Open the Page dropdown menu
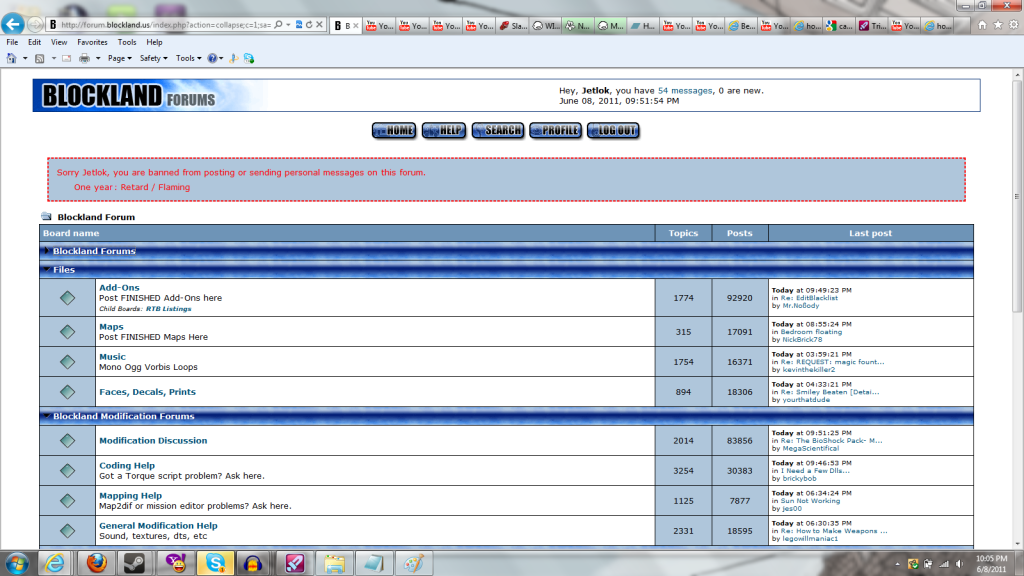This screenshot has width=1024, height=576. pyautogui.click(x=120, y=58)
